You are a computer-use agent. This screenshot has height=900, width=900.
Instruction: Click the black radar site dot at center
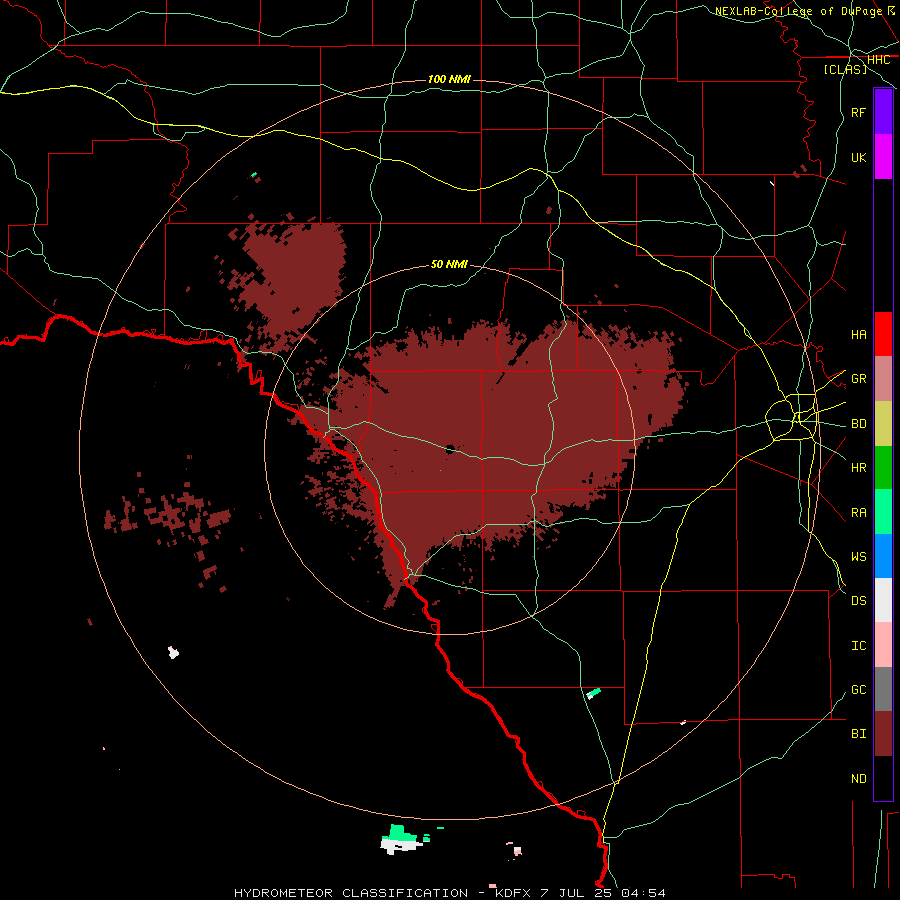pos(450,449)
